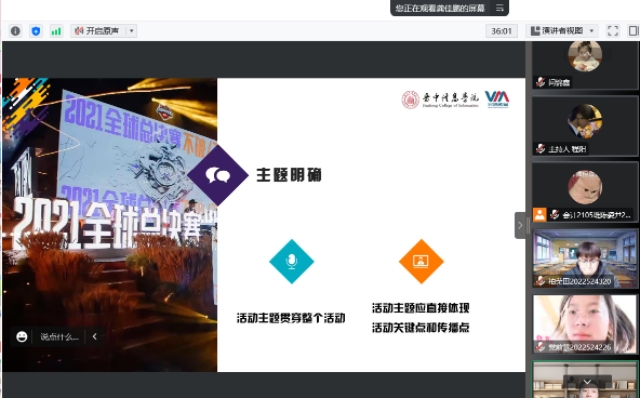Check the green network signal bars icon
Image resolution: width=640 pixels, height=398 pixels.
(x=56, y=31)
